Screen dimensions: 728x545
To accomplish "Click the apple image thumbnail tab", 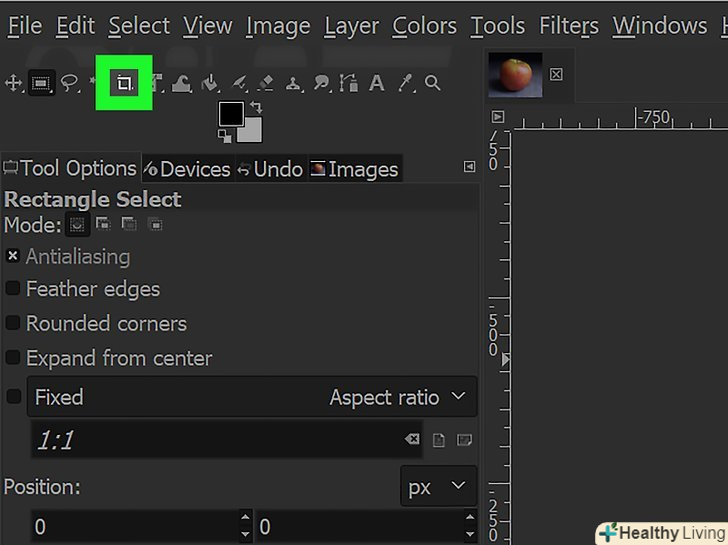I will click(x=515, y=75).
